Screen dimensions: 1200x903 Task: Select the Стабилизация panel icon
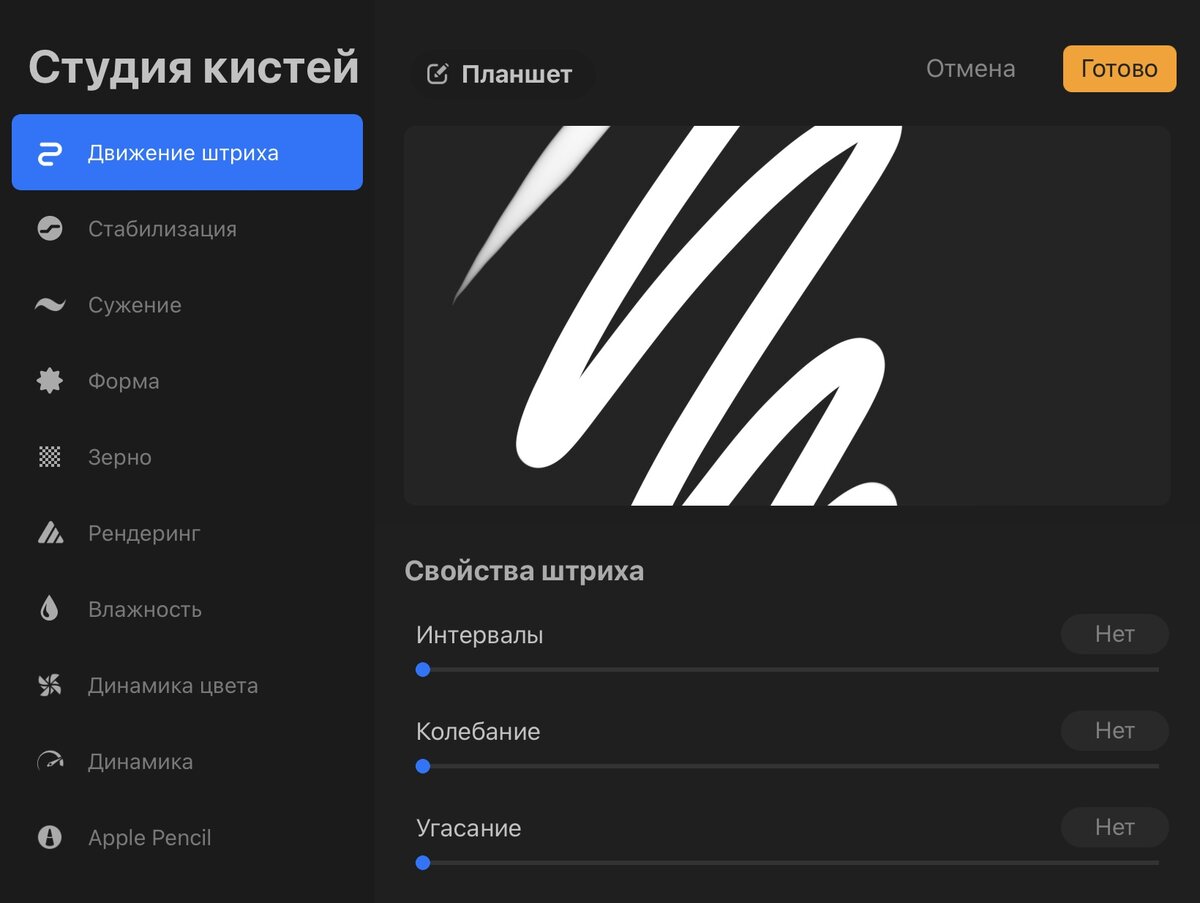(x=48, y=228)
